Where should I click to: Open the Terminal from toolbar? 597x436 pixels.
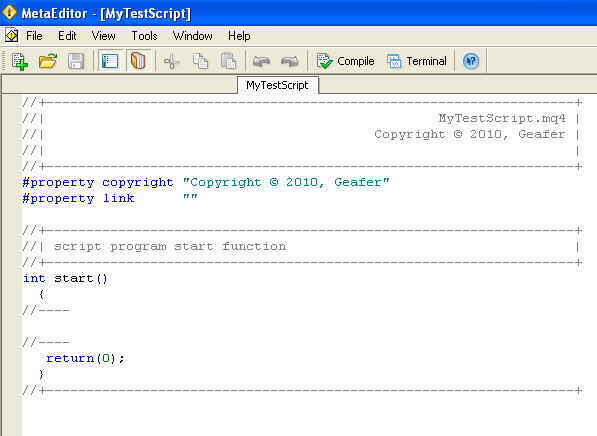417,61
